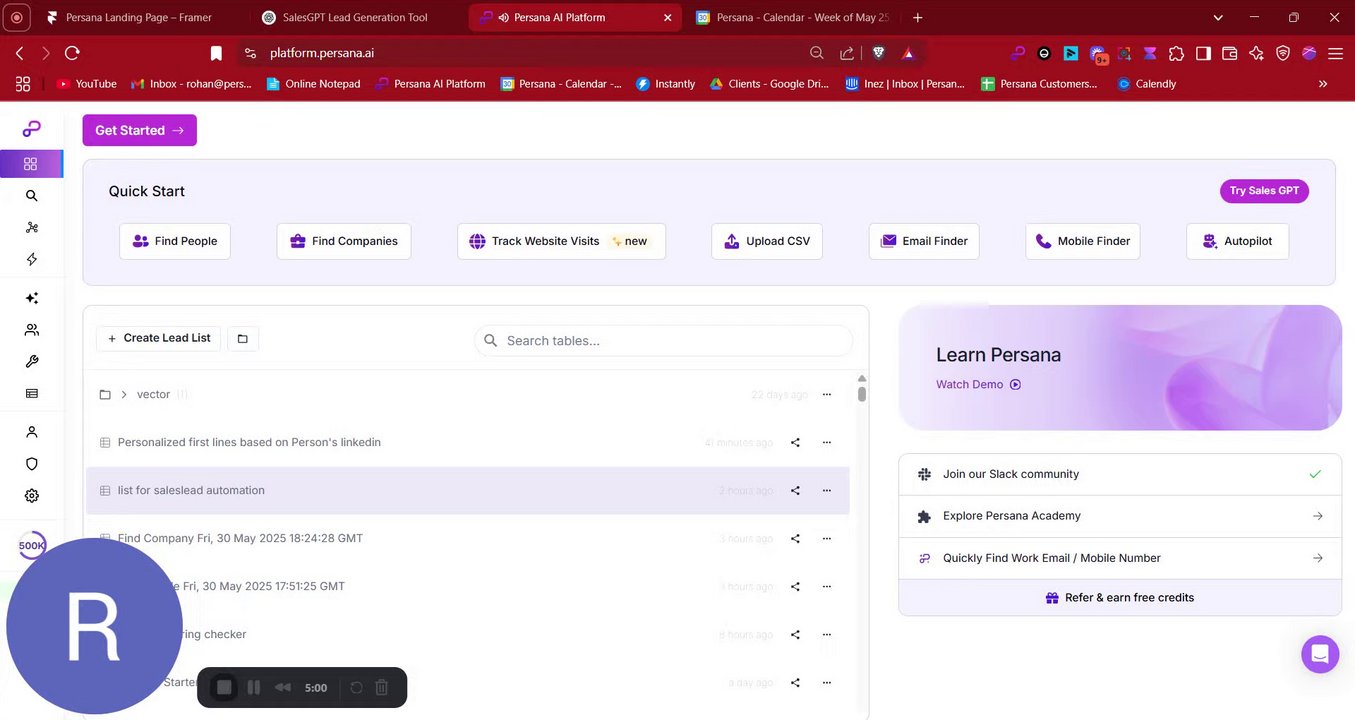The height and width of the screenshot is (720, 1355).
Task: Share the list for saleslead automation table
Action: pos(795,490)
